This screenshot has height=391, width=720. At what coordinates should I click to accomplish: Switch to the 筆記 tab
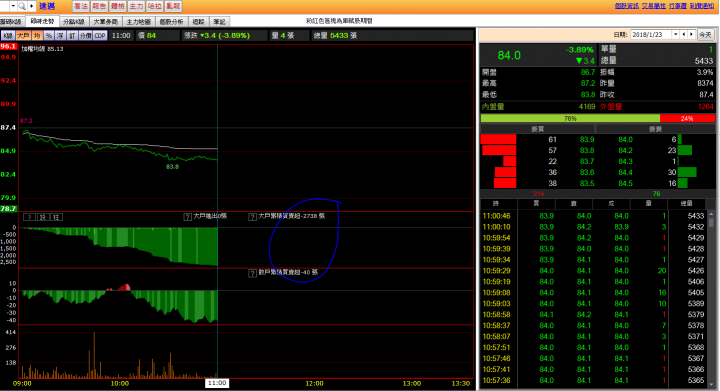pyautogui.click(x=219, y=22)
